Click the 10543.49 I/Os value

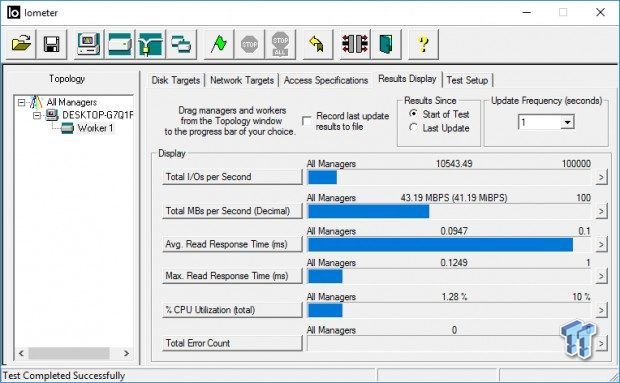click(x=454, y=164)
